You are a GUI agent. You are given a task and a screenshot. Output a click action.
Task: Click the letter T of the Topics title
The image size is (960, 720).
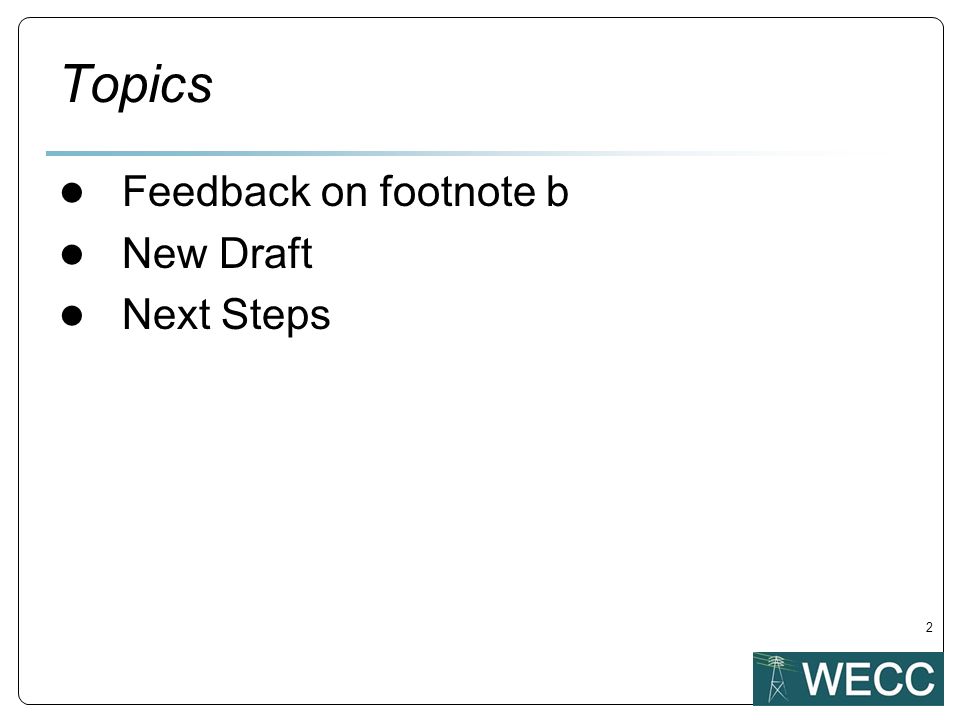click(x=78, y=83)
